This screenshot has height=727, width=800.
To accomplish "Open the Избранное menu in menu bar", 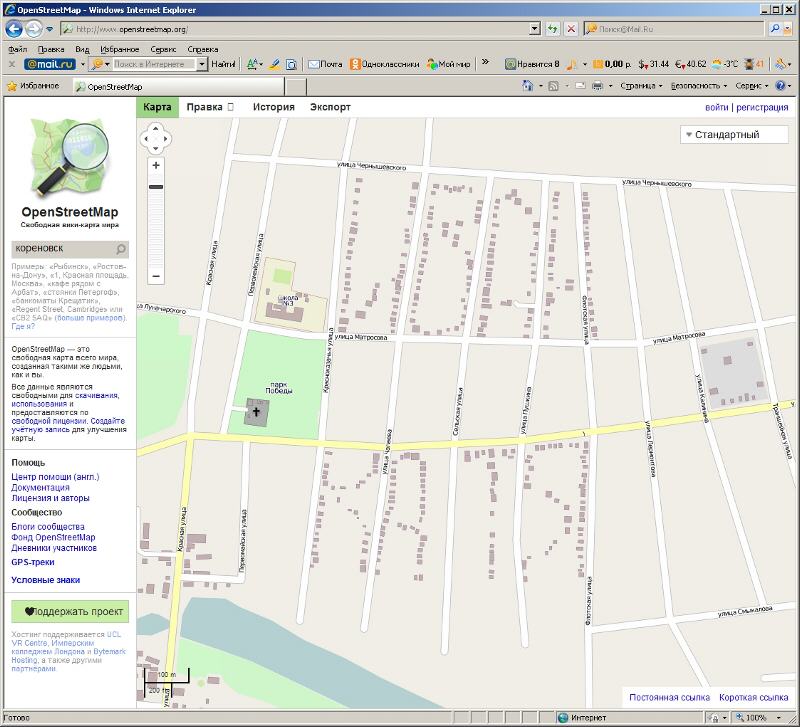I will pos(119,48).
